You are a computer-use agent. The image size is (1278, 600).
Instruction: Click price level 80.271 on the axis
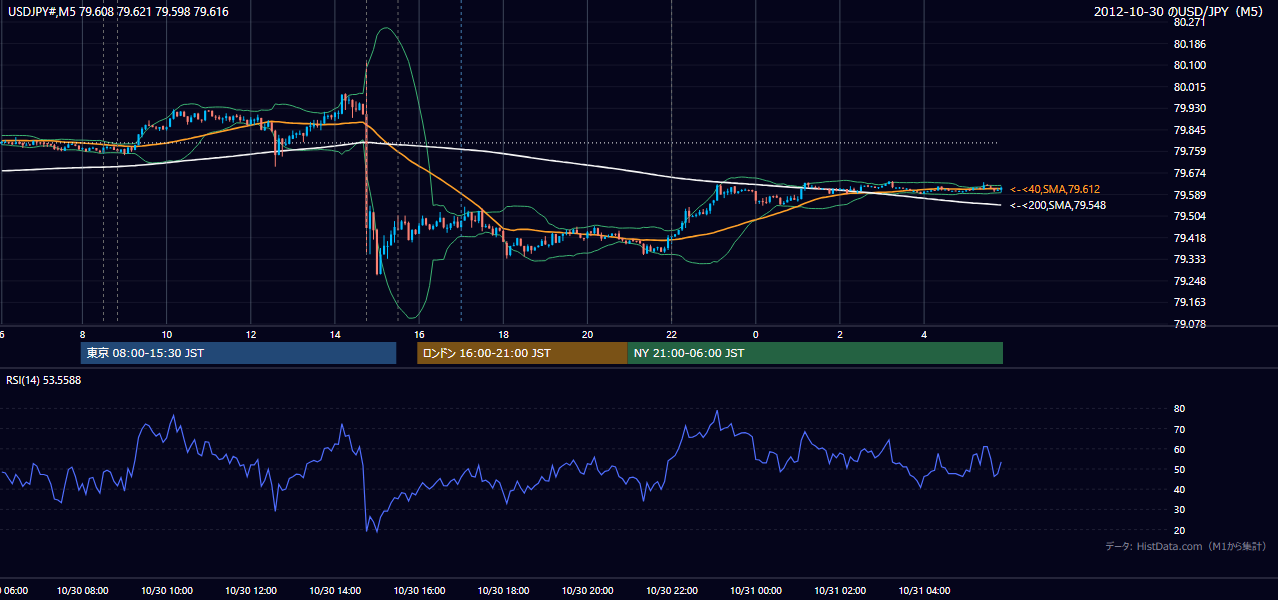[1190, 22]
